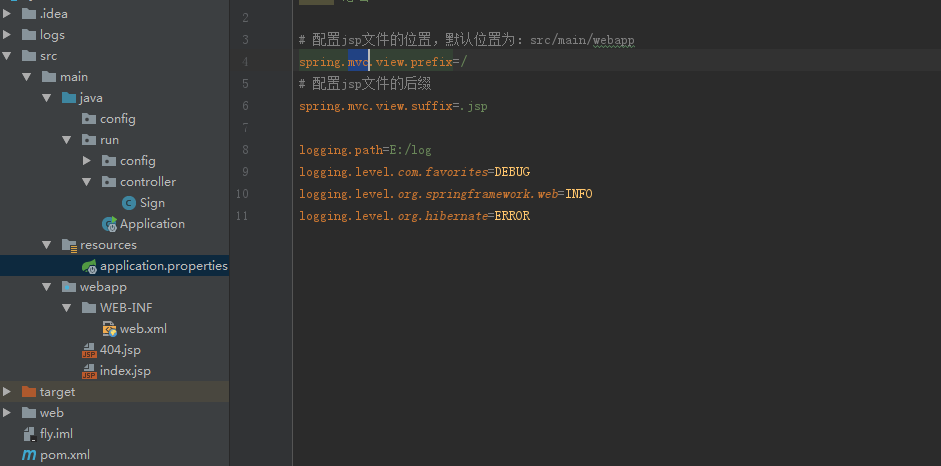Select the Sign class icon

coord(128,203)
